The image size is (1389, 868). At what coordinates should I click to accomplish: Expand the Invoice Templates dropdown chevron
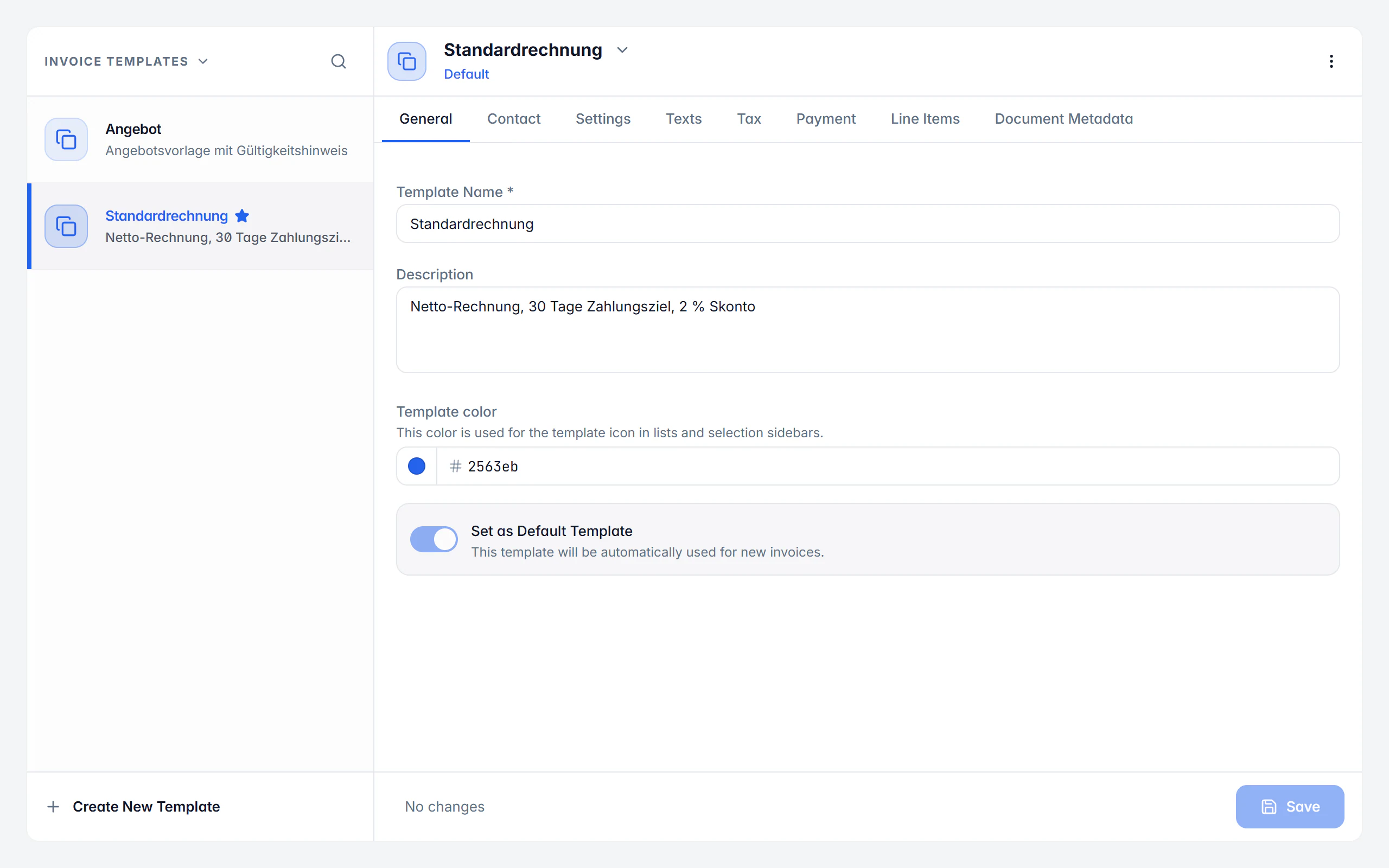[203, 61]
